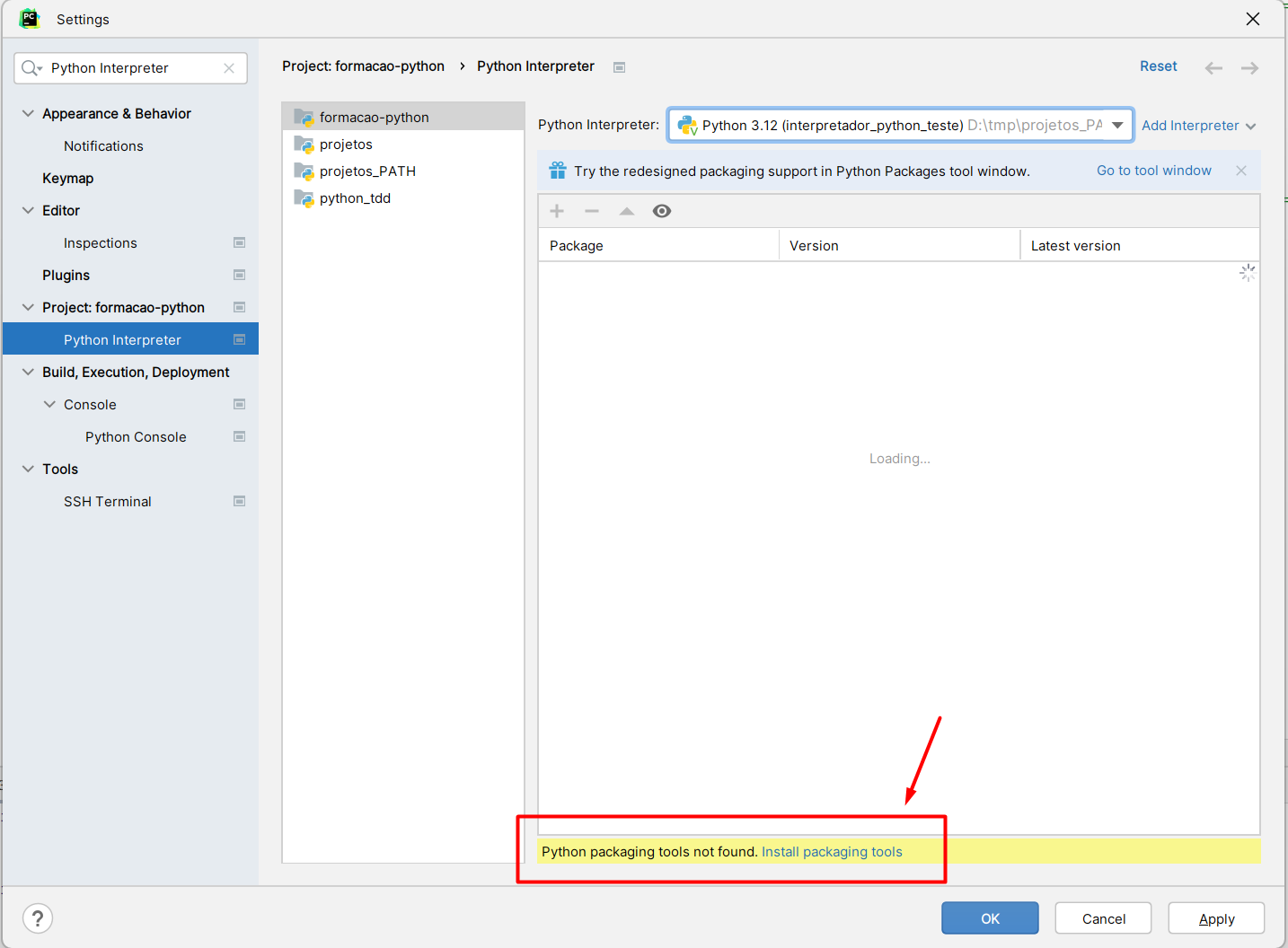
Task: Sort by Latest version column header
Action: pos(1140,245)
